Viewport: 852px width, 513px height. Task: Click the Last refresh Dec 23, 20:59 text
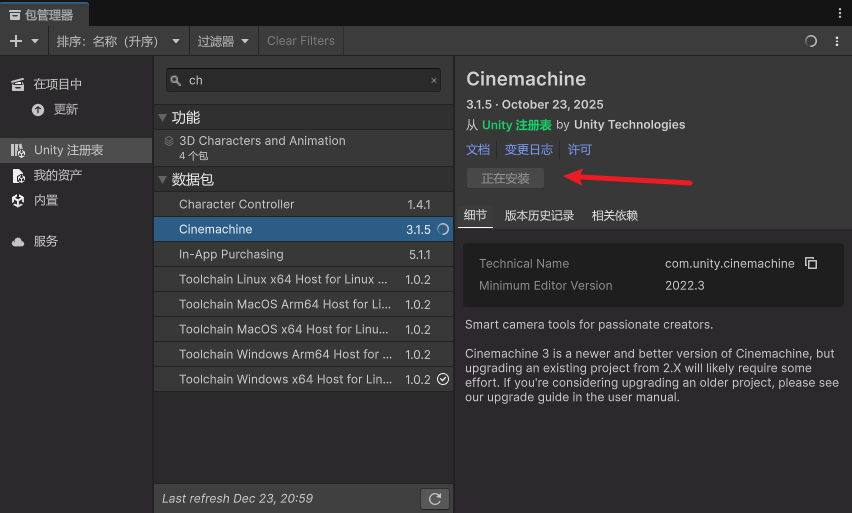(237, 498)
